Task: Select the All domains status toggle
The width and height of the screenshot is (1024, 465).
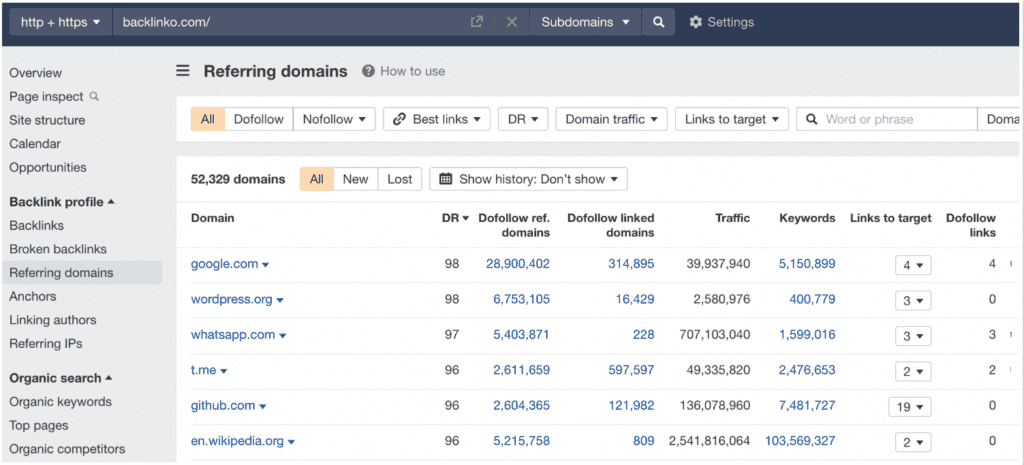Action: (317, 179)
